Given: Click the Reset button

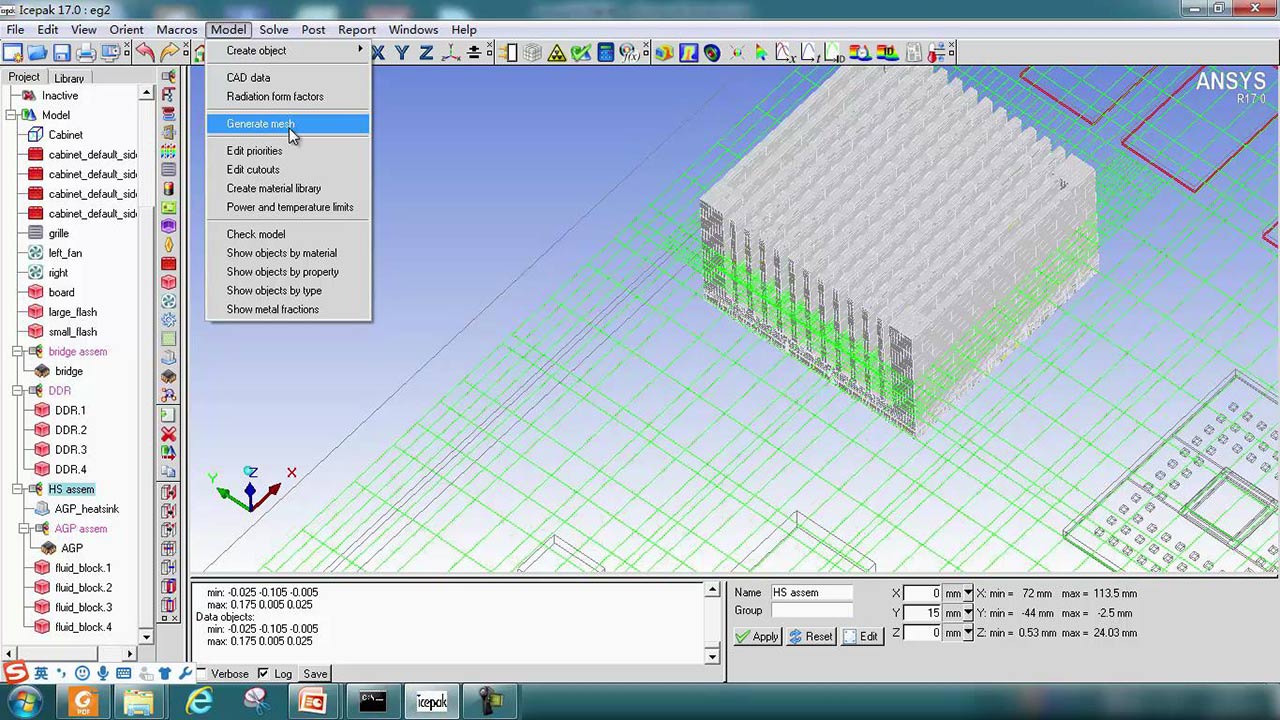Looking at the screenshot, I should click(x=811, y=637).
